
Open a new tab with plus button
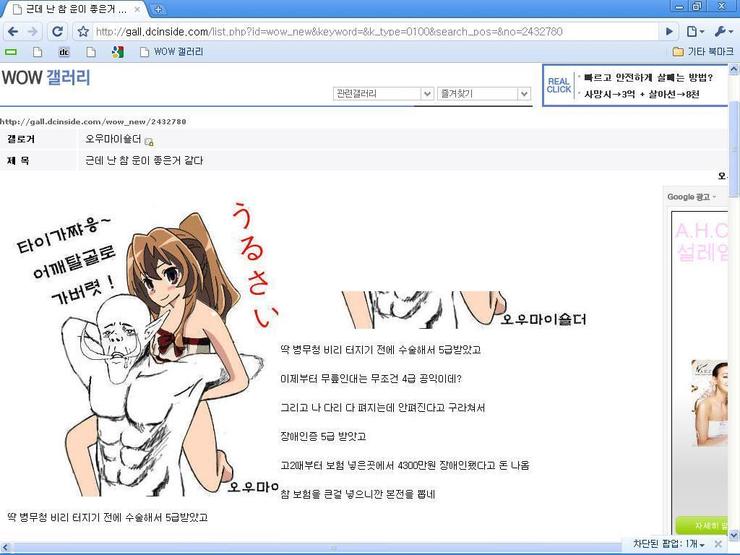click(159, 9)
